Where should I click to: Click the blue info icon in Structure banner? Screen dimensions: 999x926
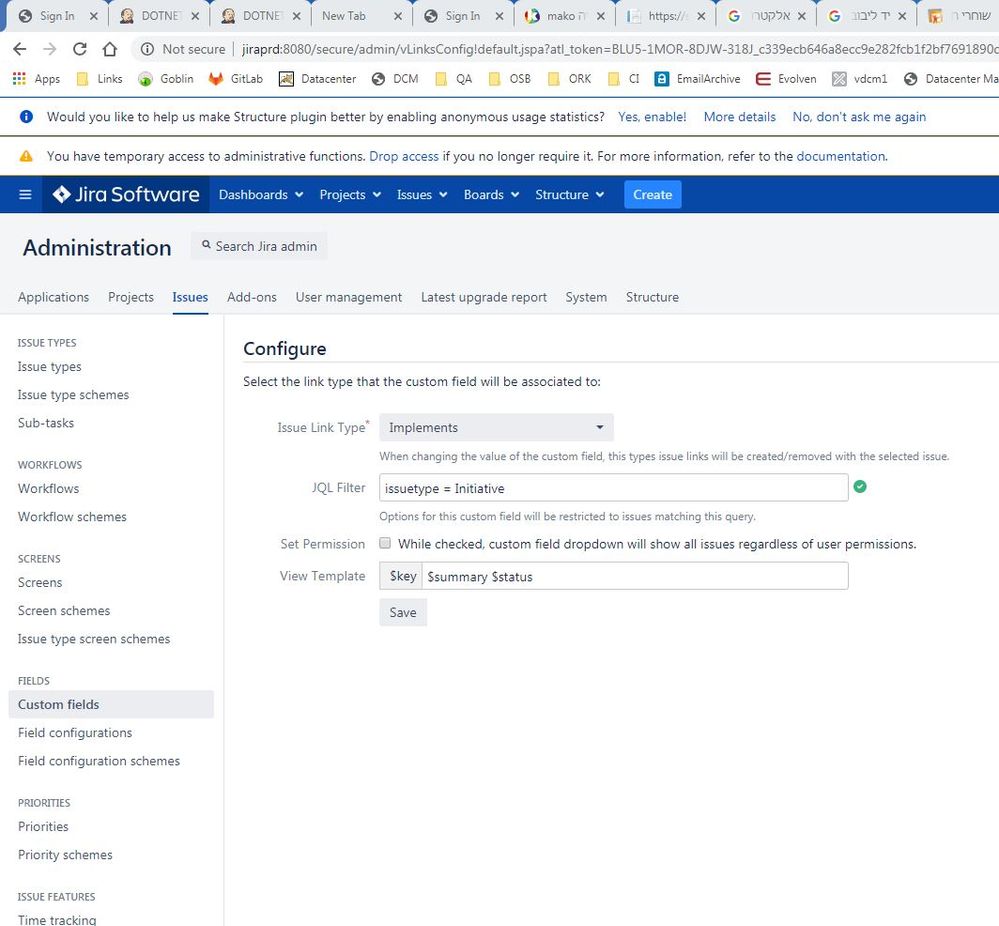(26, 117)
